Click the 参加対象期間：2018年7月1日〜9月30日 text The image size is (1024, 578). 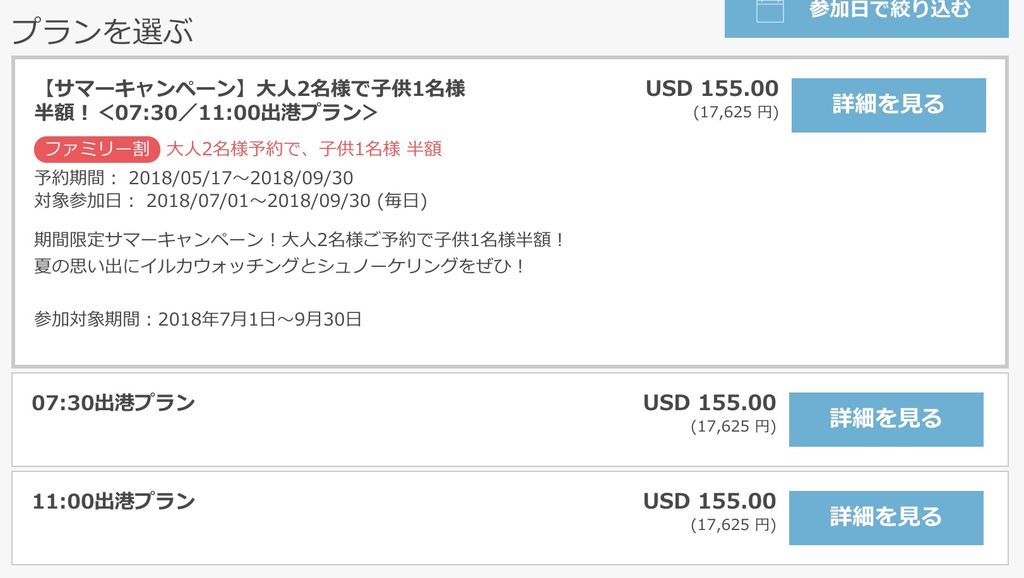click(198, 319)
